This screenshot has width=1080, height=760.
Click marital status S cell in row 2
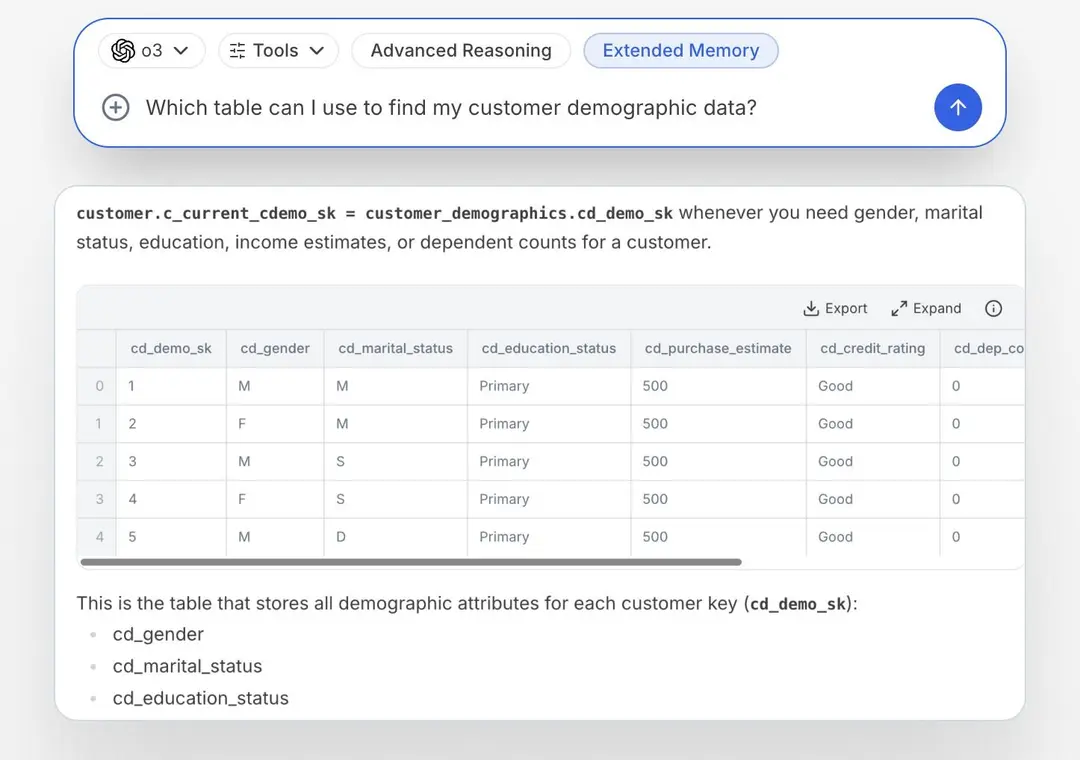pos(395,462)
